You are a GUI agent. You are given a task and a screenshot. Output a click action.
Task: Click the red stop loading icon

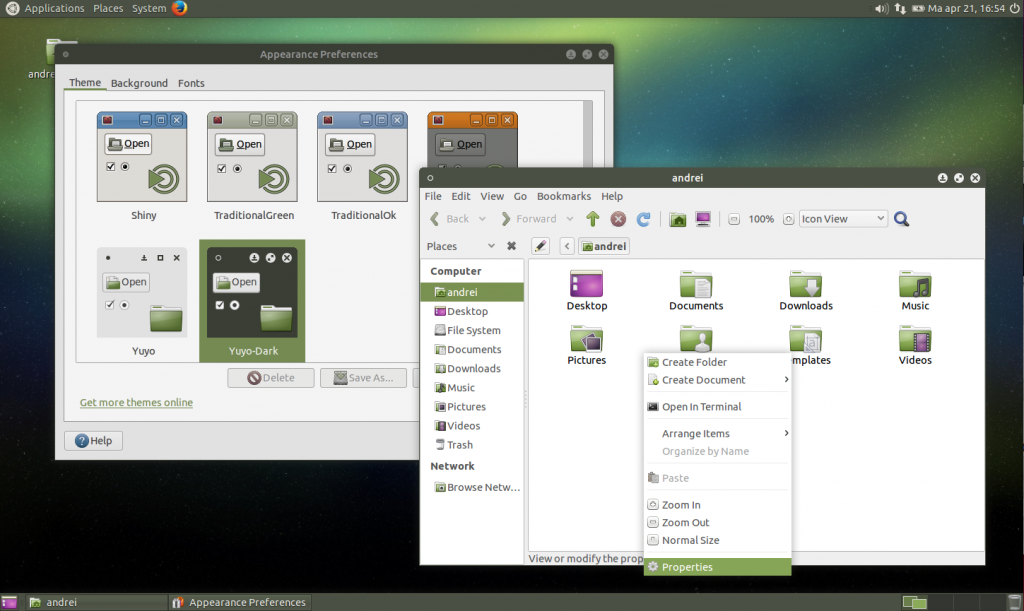click(617, 218)
